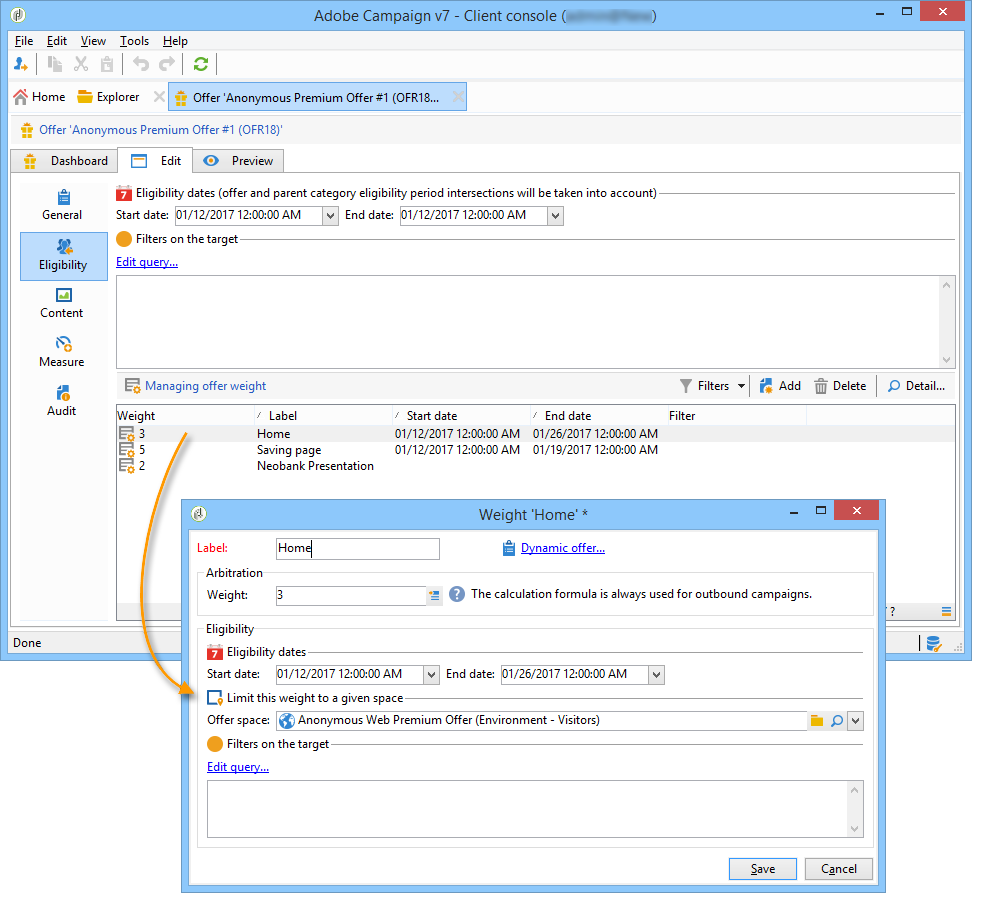Open the Tools menu

[x=134, y=41]
